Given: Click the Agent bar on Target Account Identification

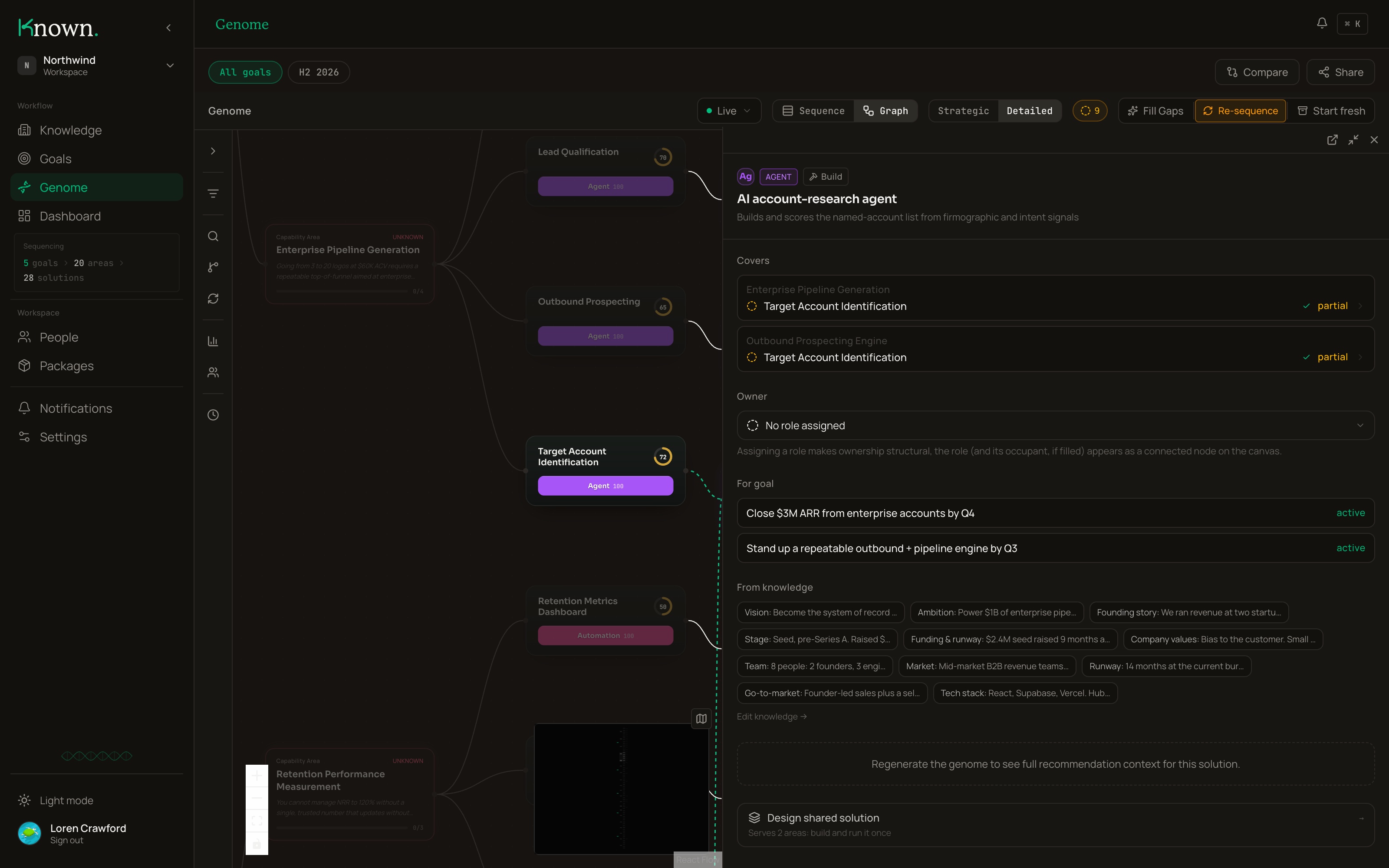Looking at the screenshot, I should [606, 486].
